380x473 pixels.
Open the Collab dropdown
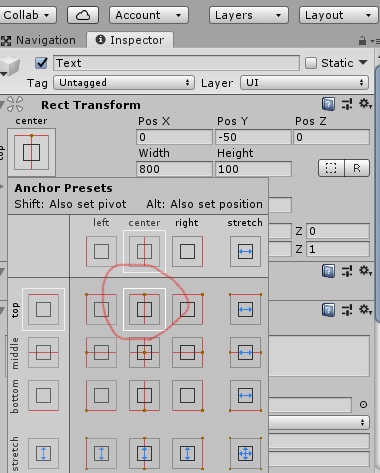click(x=27, y=15)
